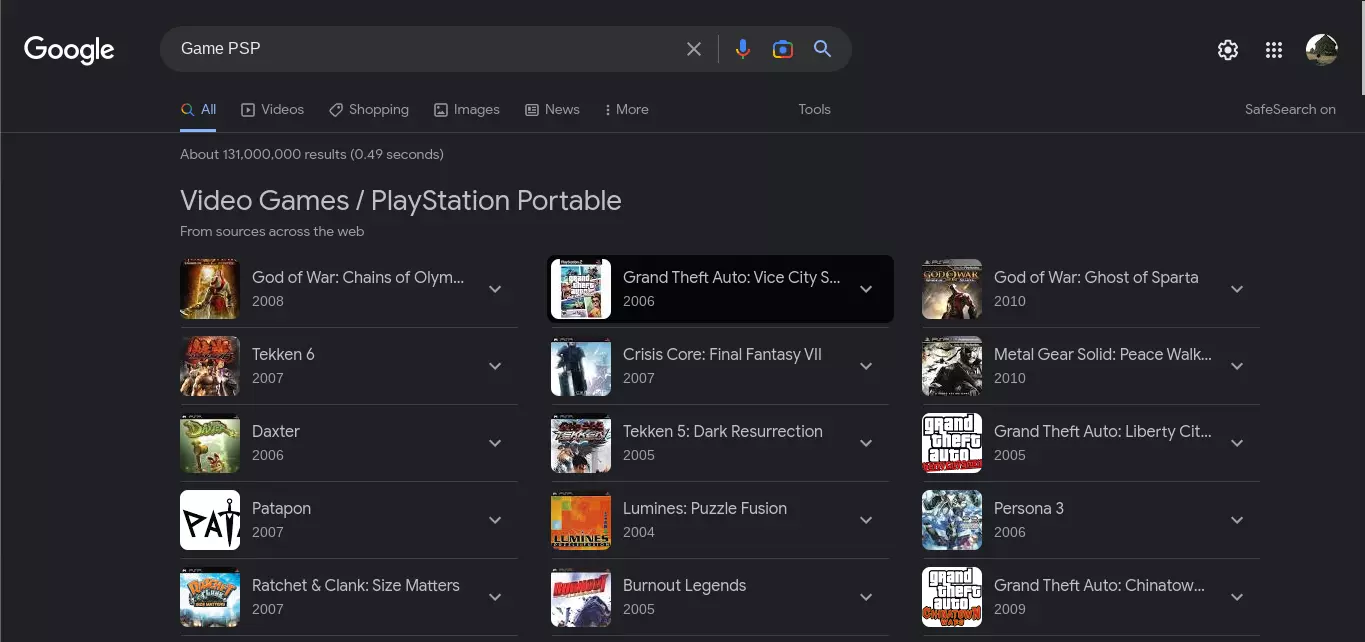Screen dimensions: 1365x642
Task: Open Grand Theft Auto: Chinatown Wars cover
Action: pyautogui.click(x=952, y=597)
